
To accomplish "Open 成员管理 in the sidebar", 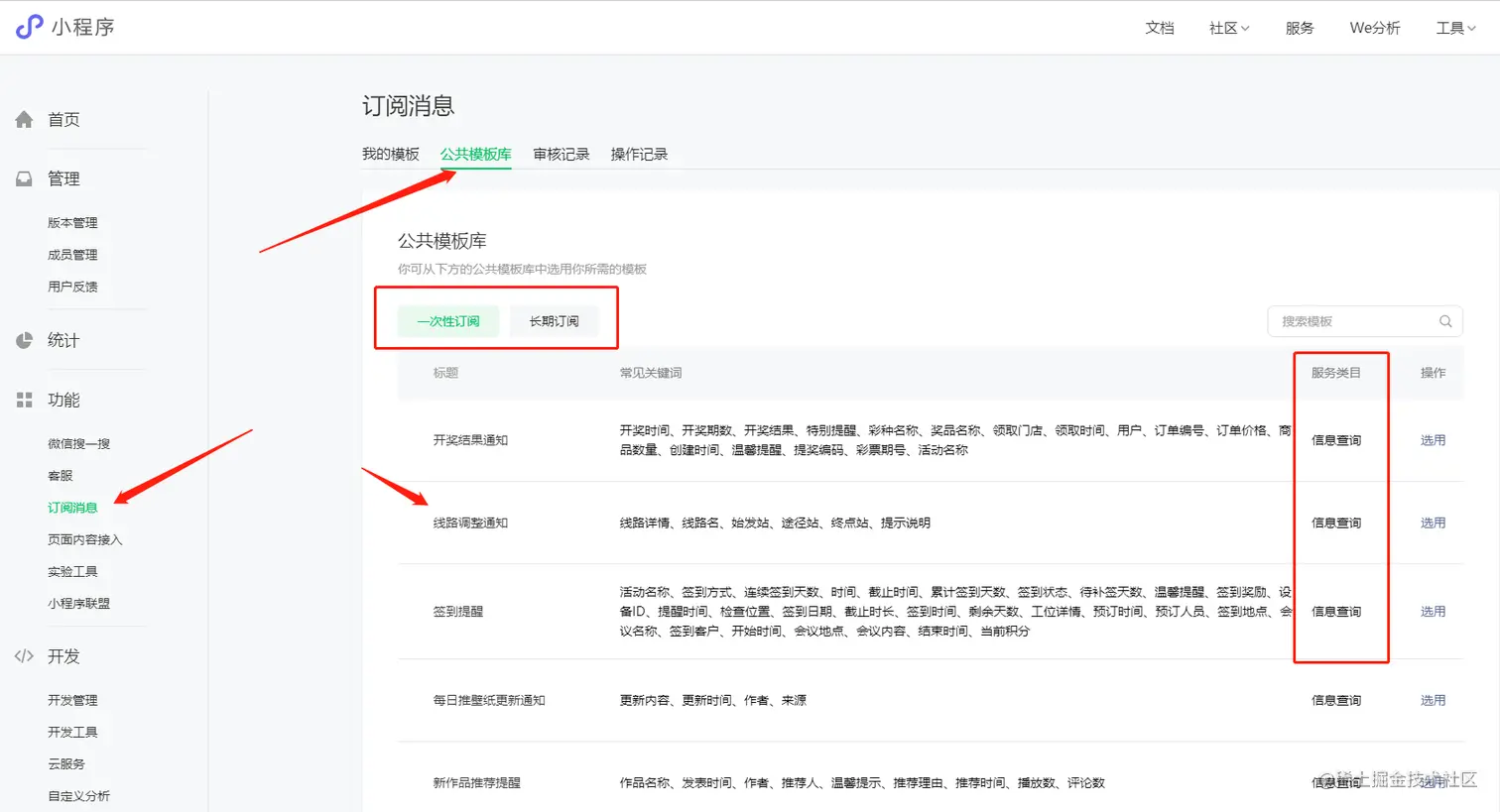I will [72, 255].
